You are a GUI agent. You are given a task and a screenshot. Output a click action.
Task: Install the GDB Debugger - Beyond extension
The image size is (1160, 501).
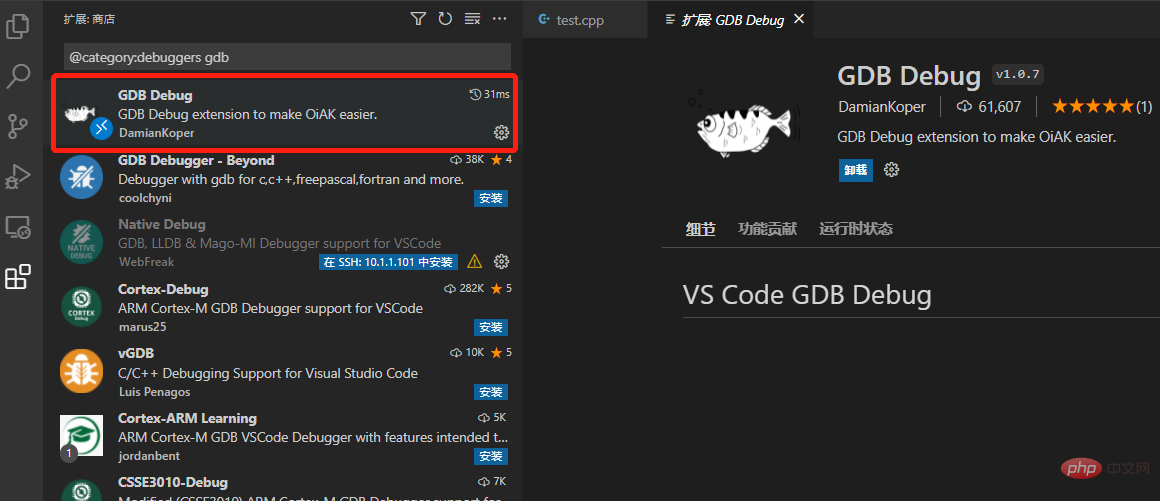(490, 198)
